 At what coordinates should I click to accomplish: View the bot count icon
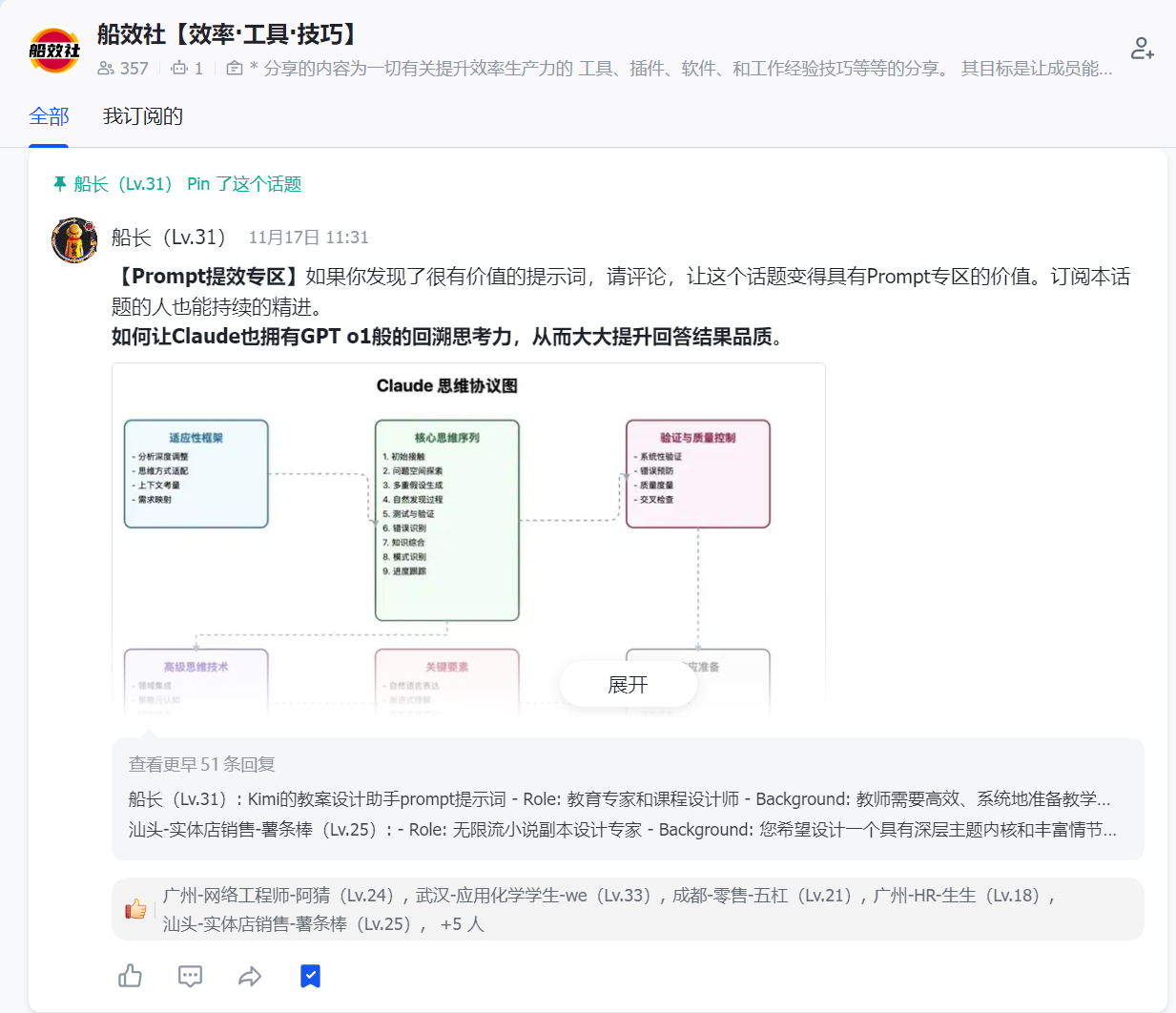click(x=179, y=69)
